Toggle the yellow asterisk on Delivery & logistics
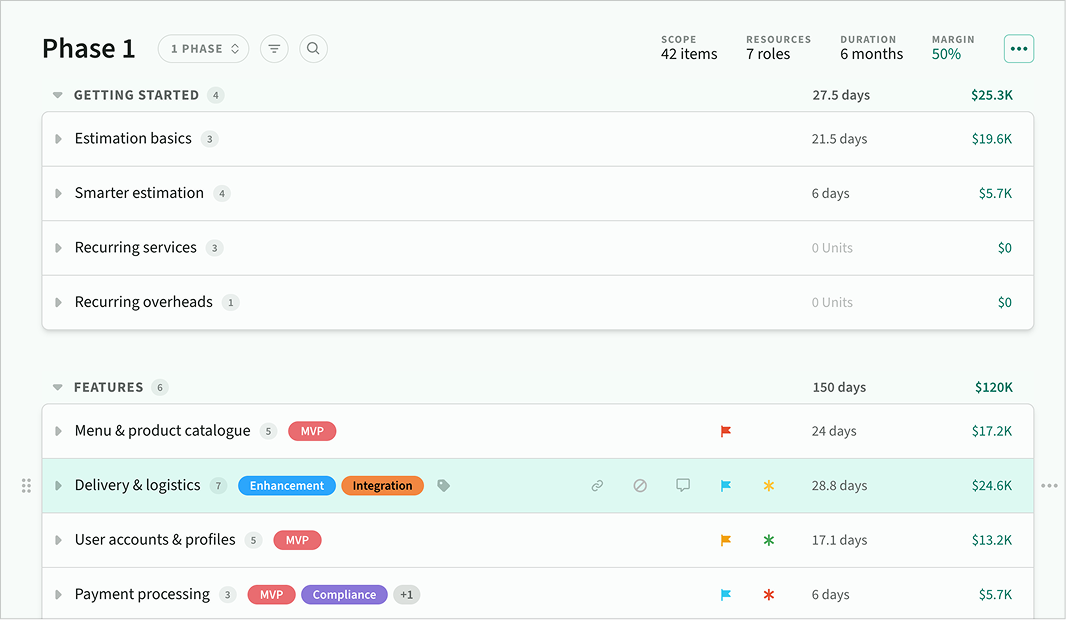This screenshot has height=620, width=1066. click(x=768, y=486)
